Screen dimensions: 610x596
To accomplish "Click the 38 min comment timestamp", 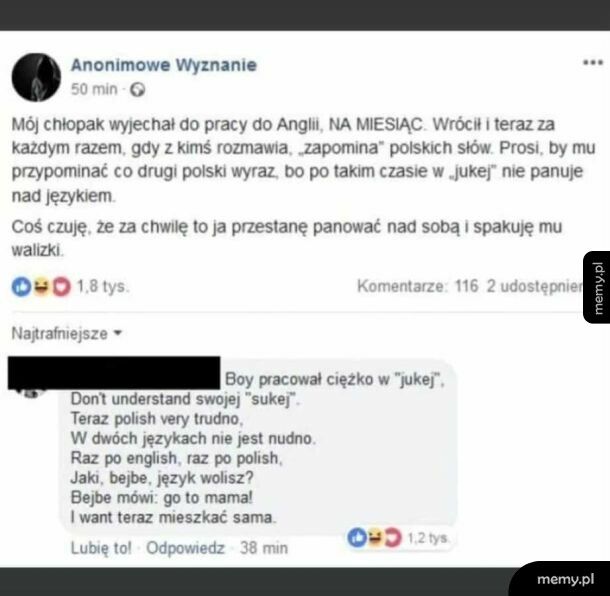I will pyautogui.click(x=264, y=548).
